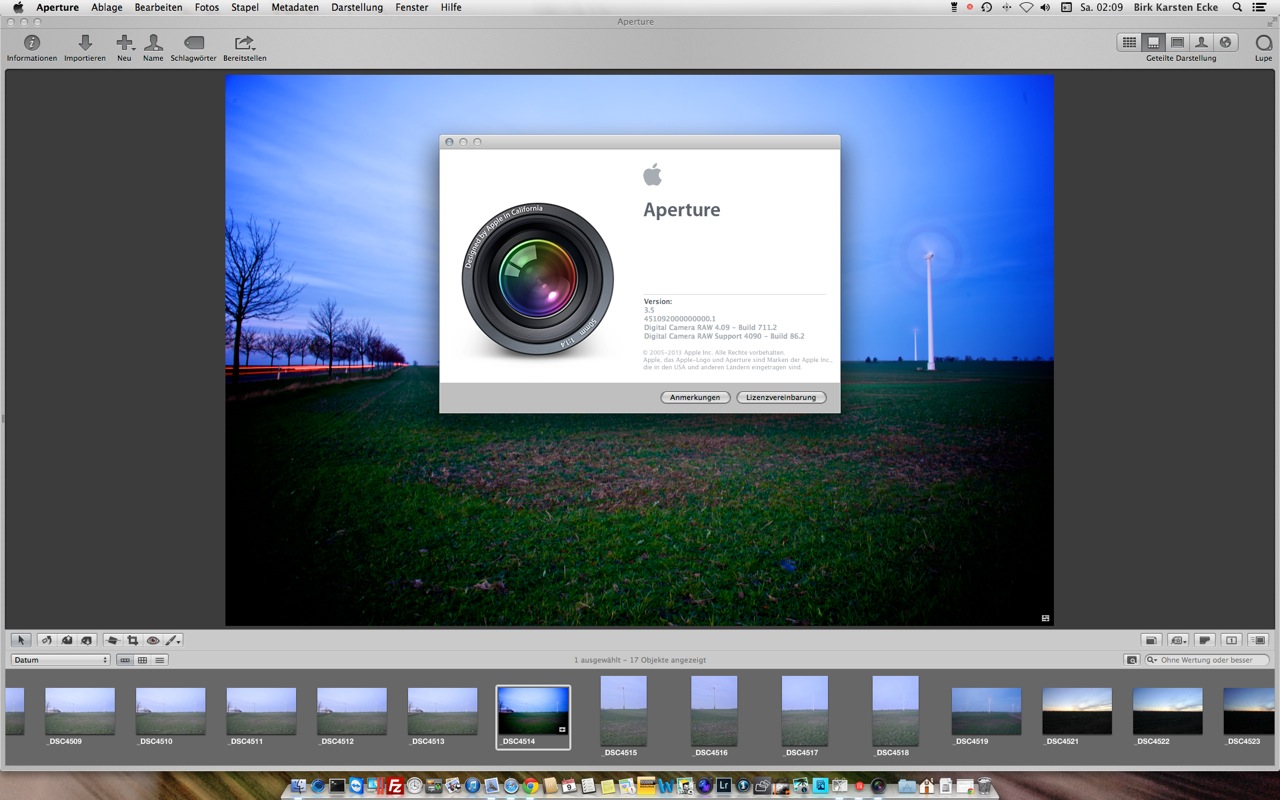Select thumbnail _DSC4522
This screenshot has width=1280, height=800.
[1167, 711]
